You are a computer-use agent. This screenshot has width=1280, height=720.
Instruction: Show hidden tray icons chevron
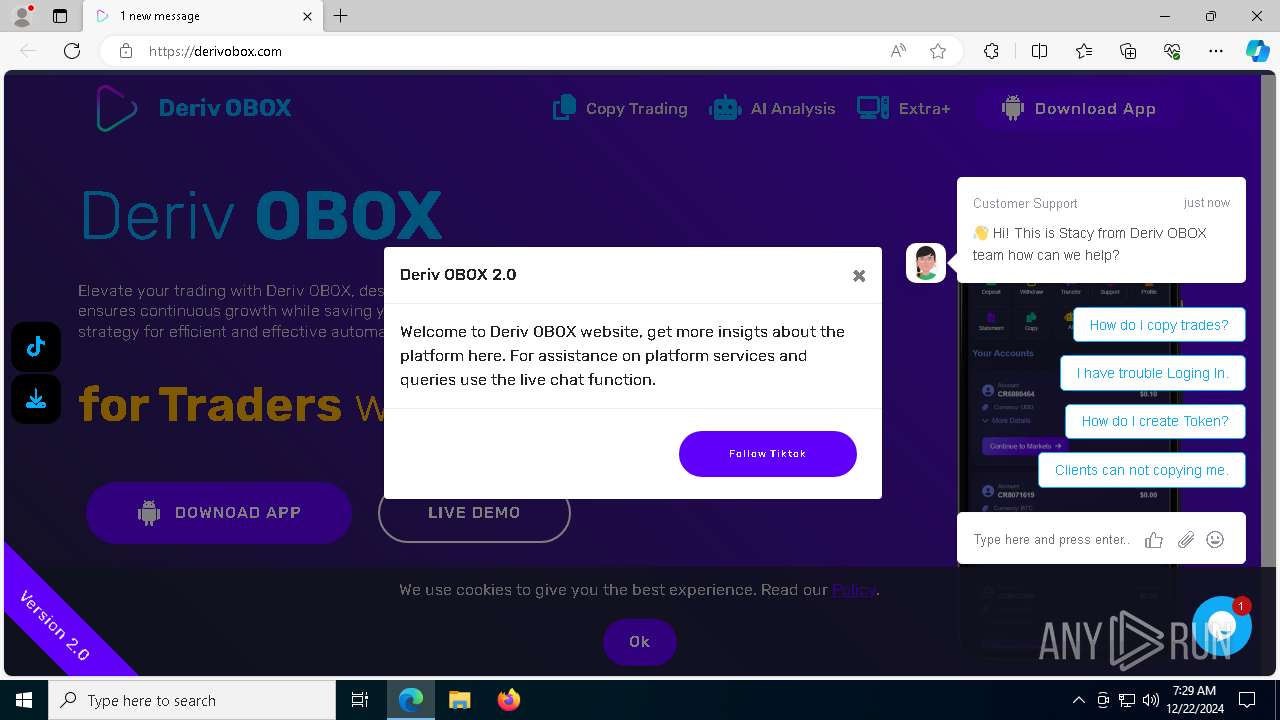pos(1078,700)
